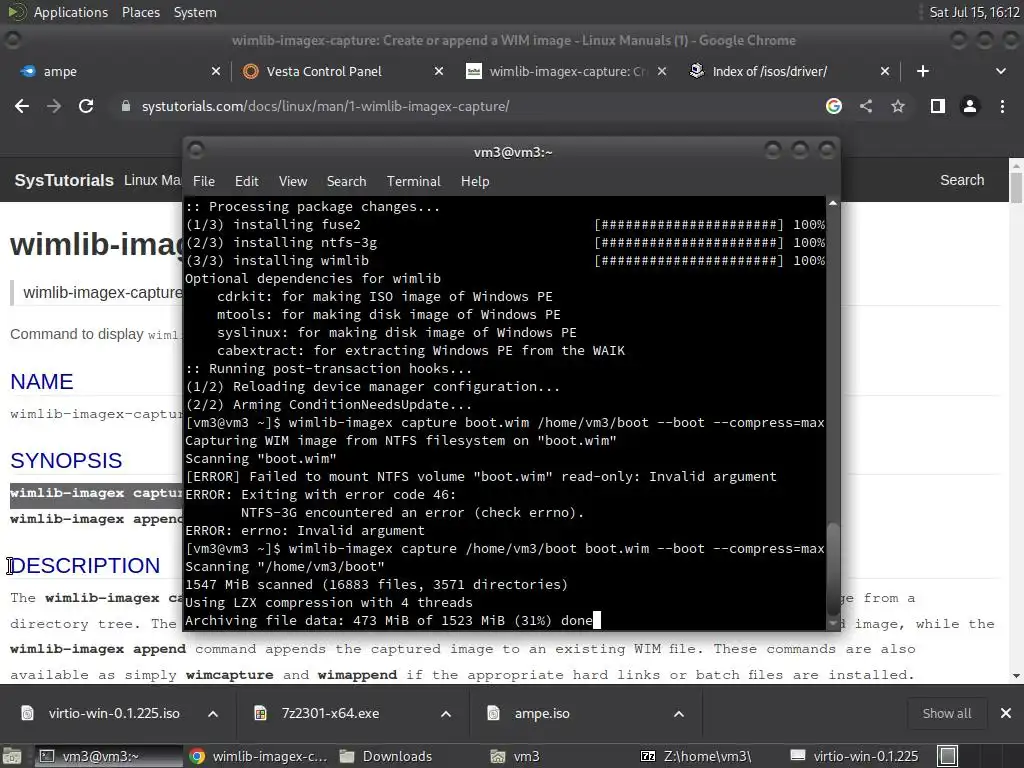
Task: Open Downloads window from taskbar
Action: [x=386, y=756]
